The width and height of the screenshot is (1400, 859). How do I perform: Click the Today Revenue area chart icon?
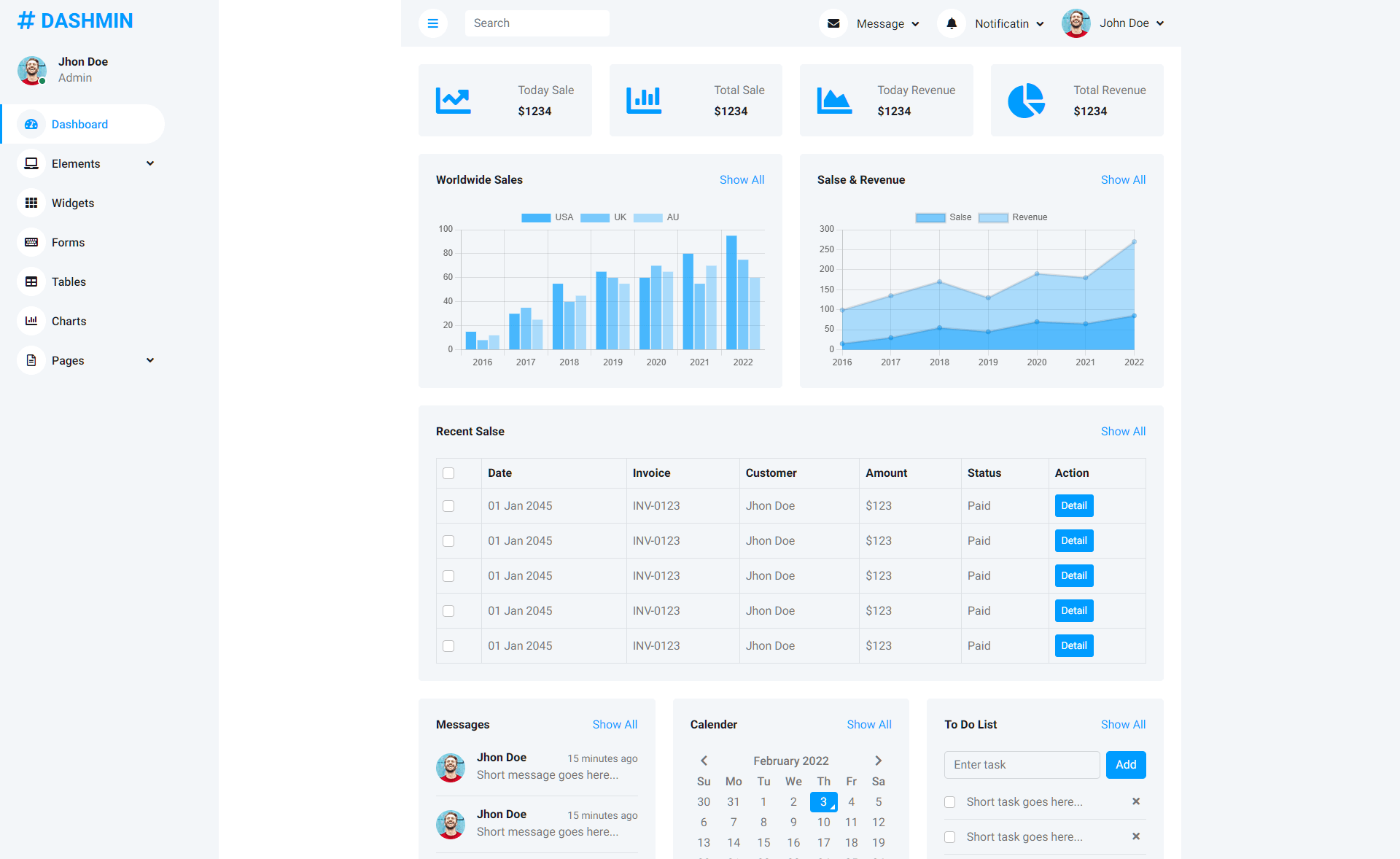pyautogui.click(x=834, y=100)
